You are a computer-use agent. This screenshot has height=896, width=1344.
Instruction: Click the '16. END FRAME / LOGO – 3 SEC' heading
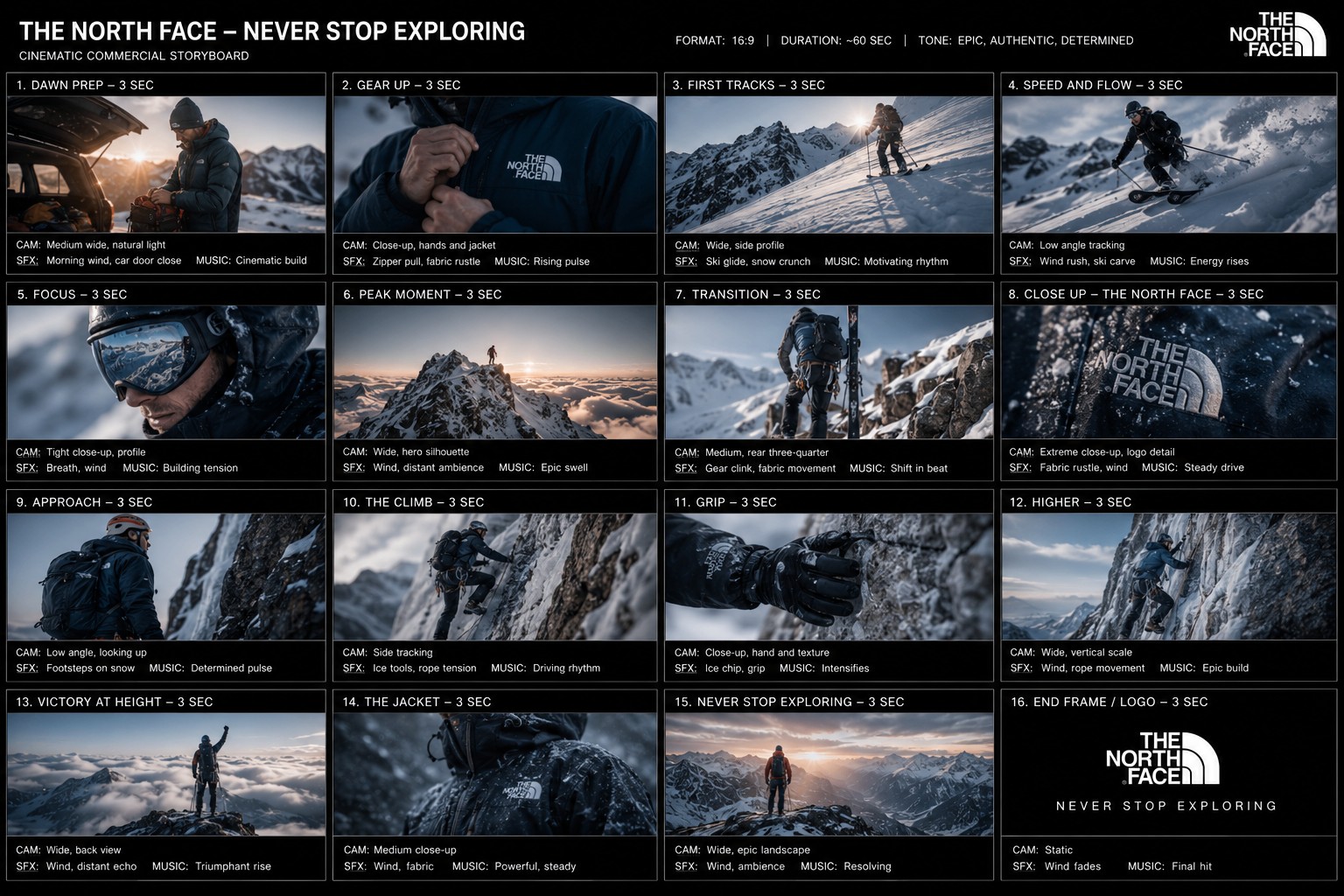[1109, 702]
